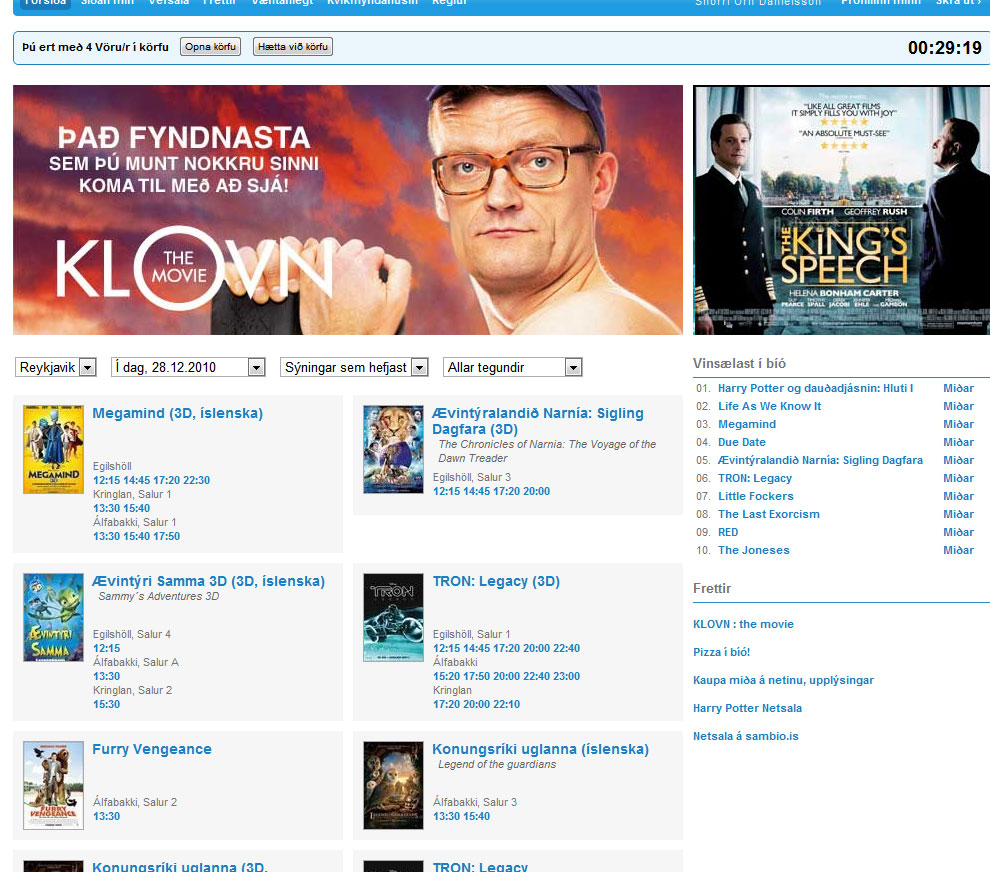Click the Furry Vengeance poster thumbnail
Image resolution: width=990 pixels, height=872 pixels.
point(53,785)
